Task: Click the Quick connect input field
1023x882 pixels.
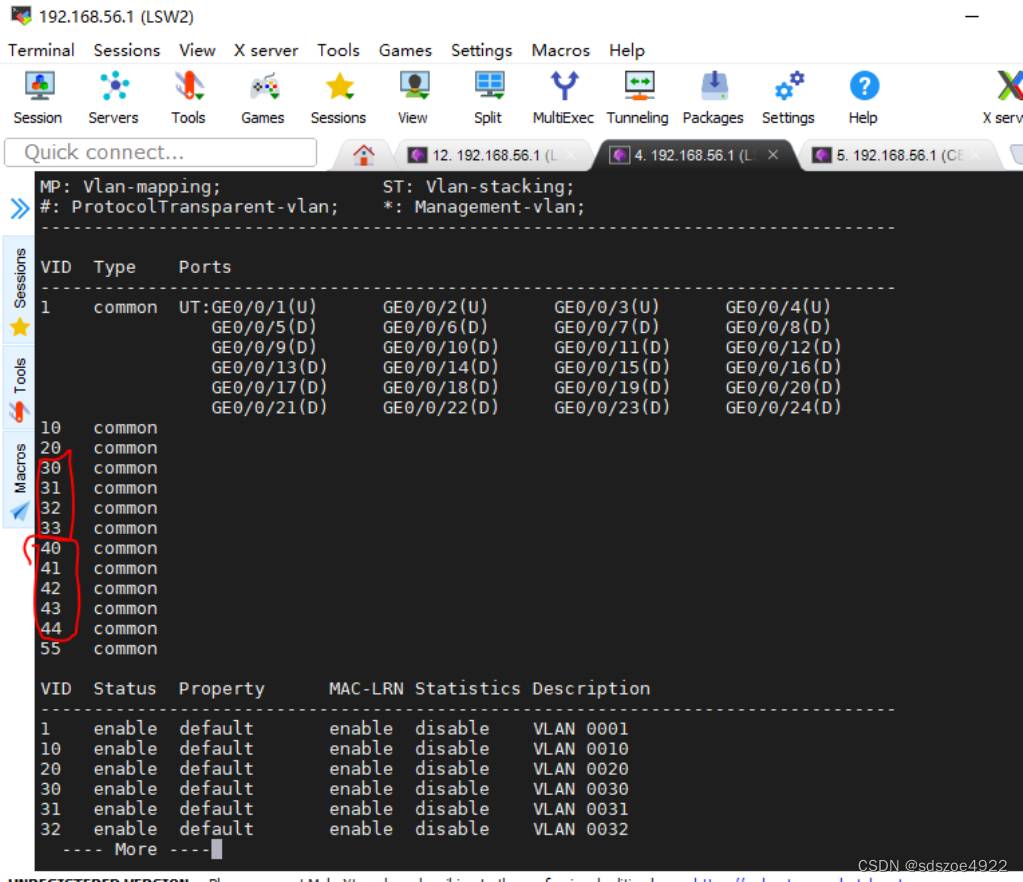Action: tap(160, 153)
